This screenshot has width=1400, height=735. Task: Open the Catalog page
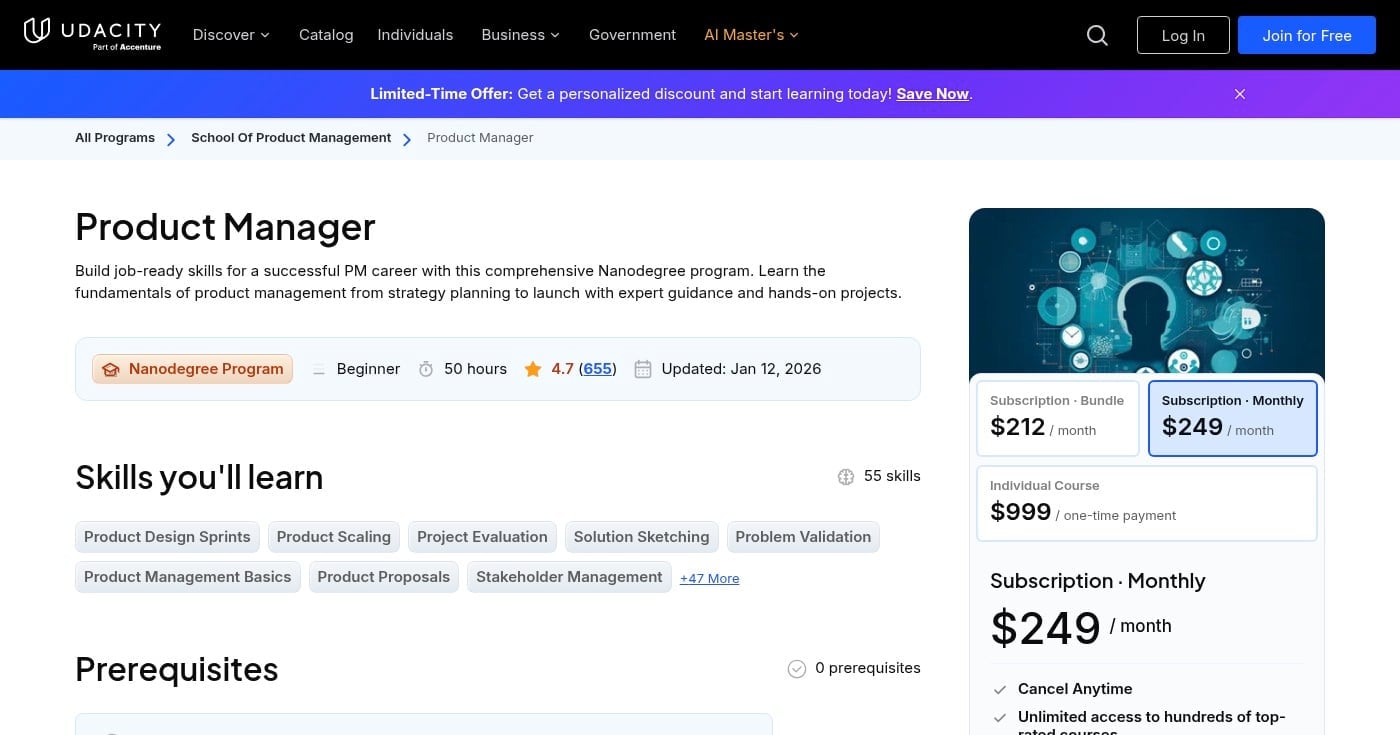(326, 35)
